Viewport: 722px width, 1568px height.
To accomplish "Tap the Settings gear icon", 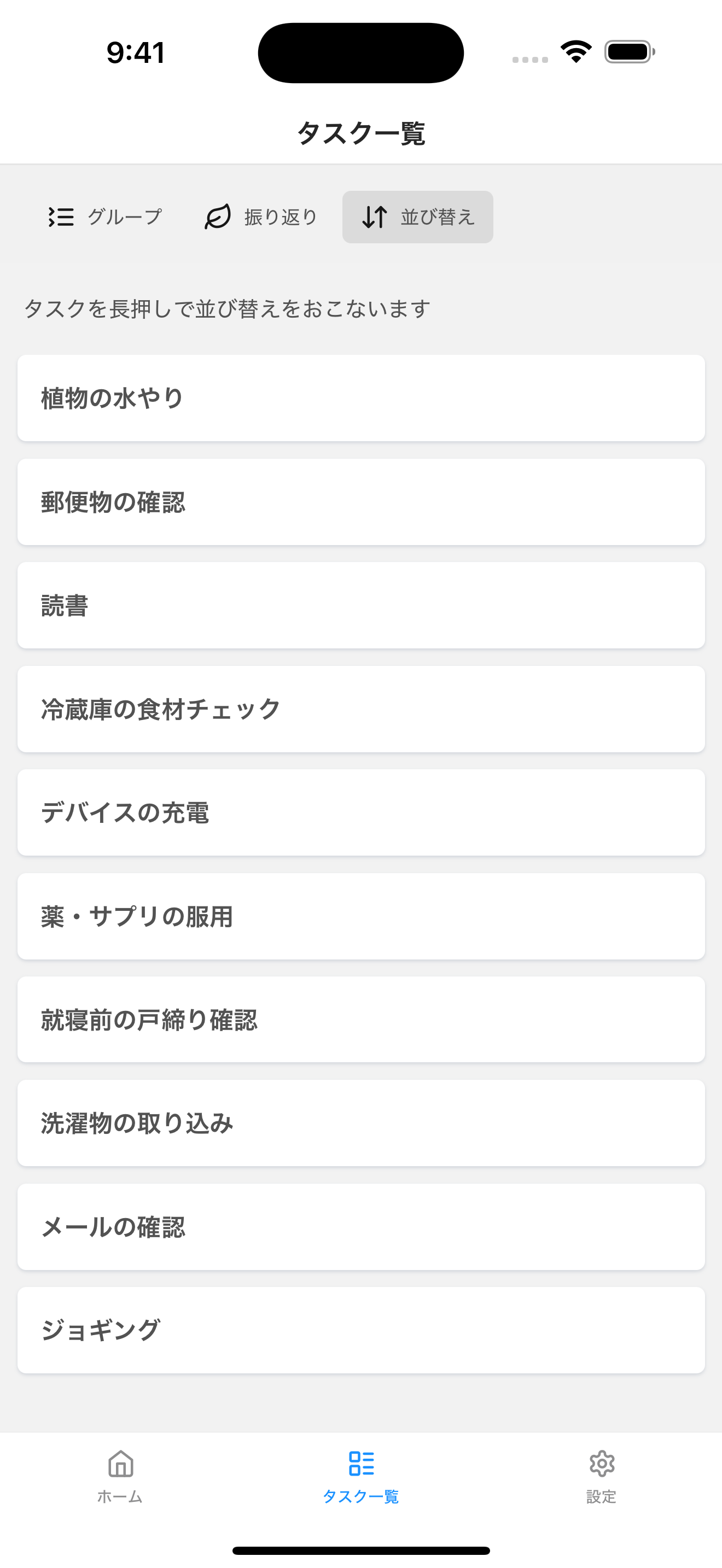I will pyautogui.click(x=602, y=1464).
